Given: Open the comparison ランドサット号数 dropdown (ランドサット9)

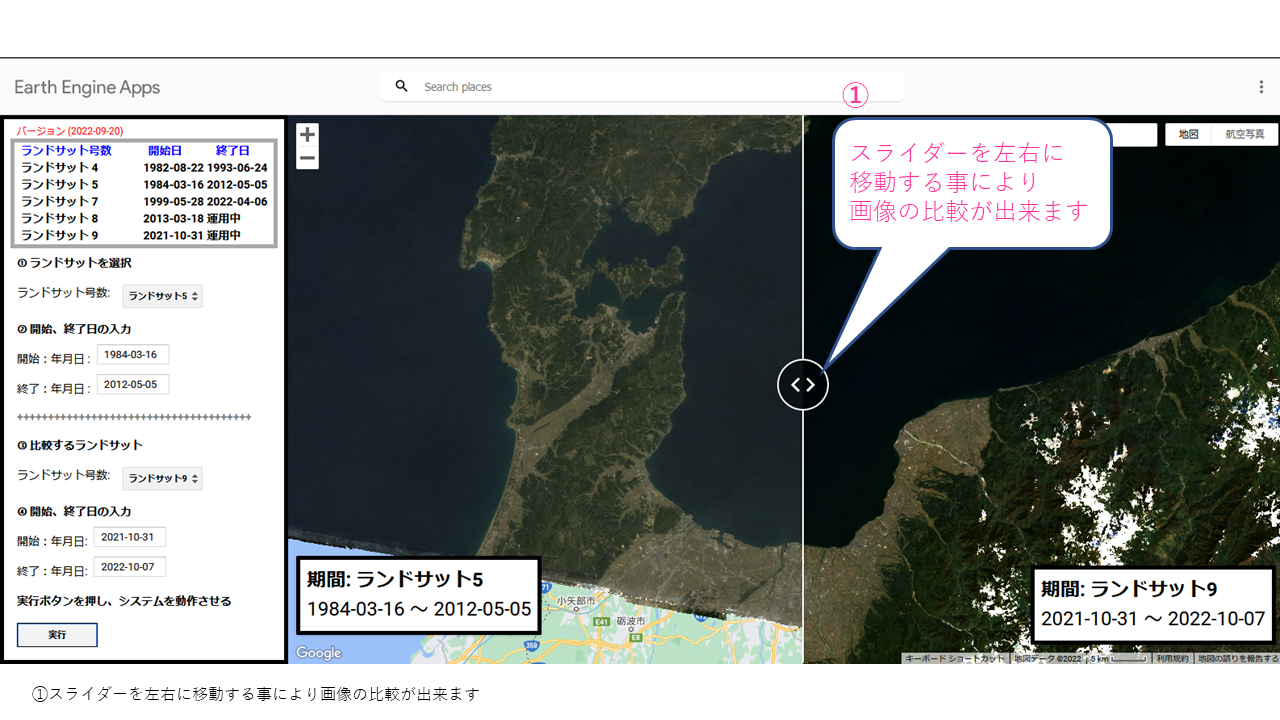Looking at the screenshot, I should [162, 478].
